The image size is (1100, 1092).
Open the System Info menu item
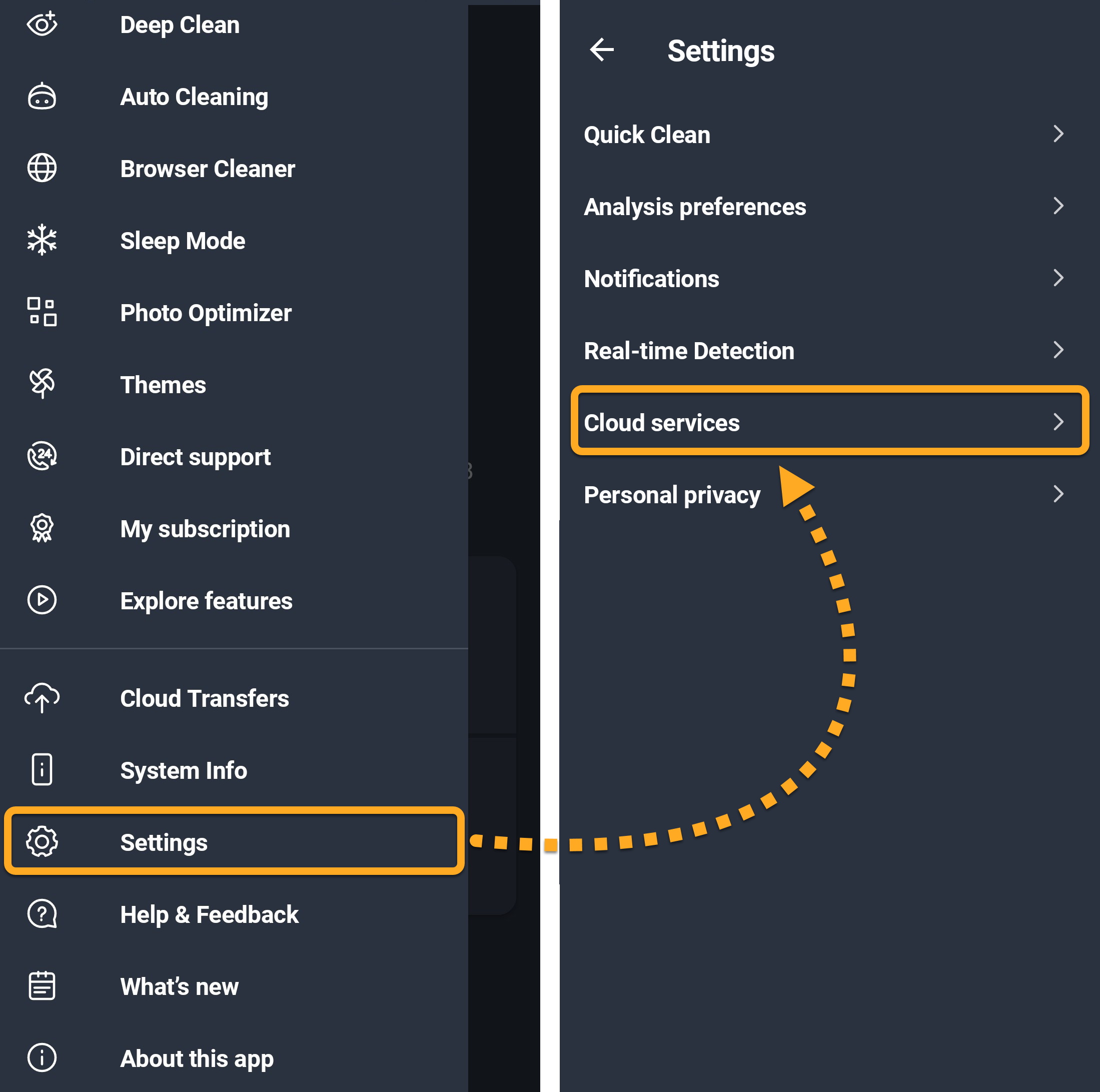tap(183, 770)
